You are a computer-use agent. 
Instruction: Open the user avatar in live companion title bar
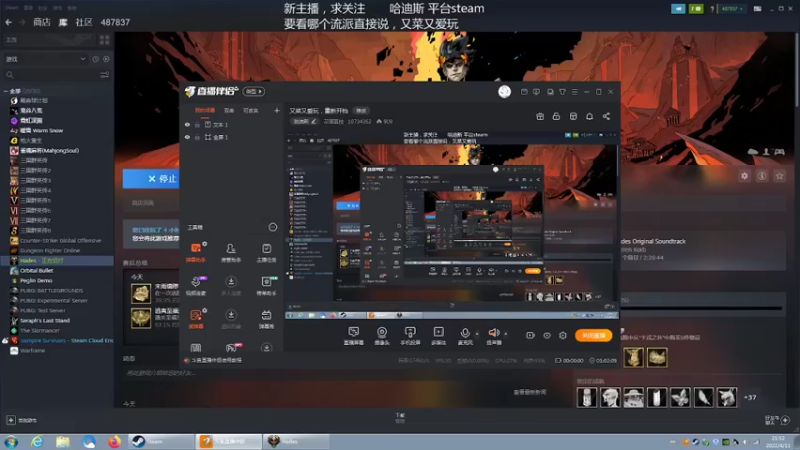504,91
